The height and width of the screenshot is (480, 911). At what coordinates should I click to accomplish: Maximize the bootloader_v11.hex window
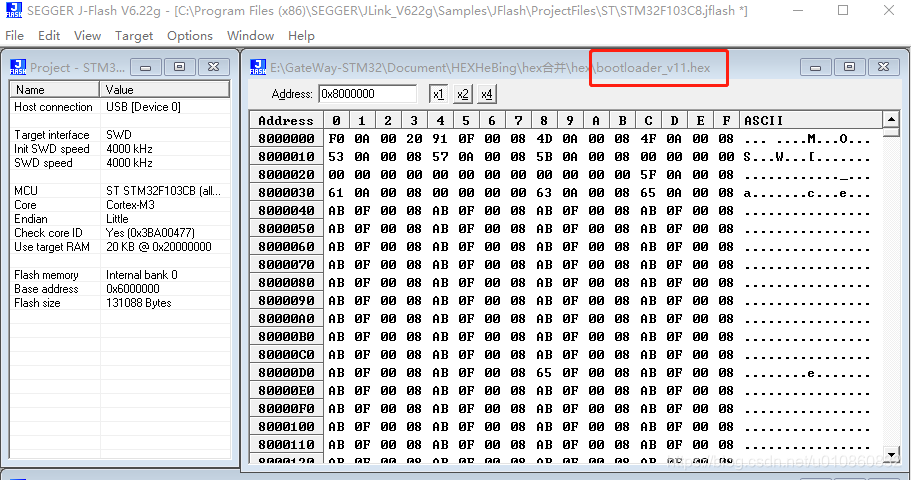(x=849, y=67)
